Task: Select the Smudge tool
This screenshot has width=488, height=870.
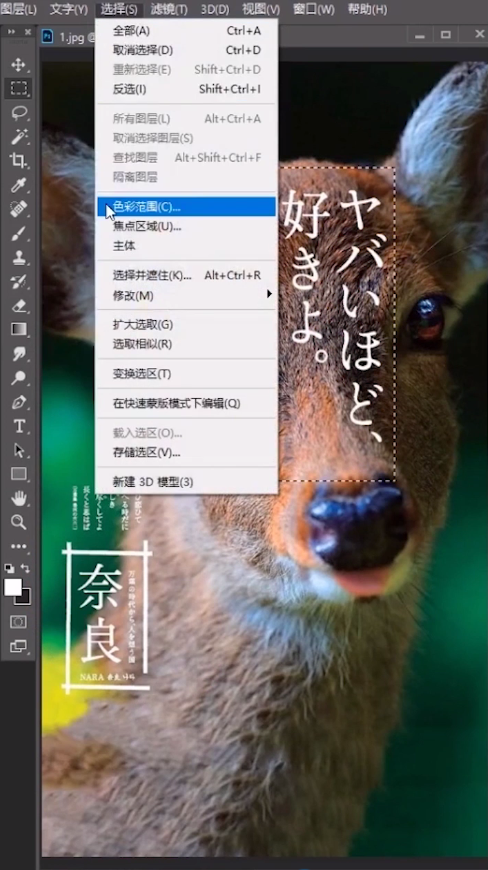Action: pyautogui.click(x=18, y=354)
